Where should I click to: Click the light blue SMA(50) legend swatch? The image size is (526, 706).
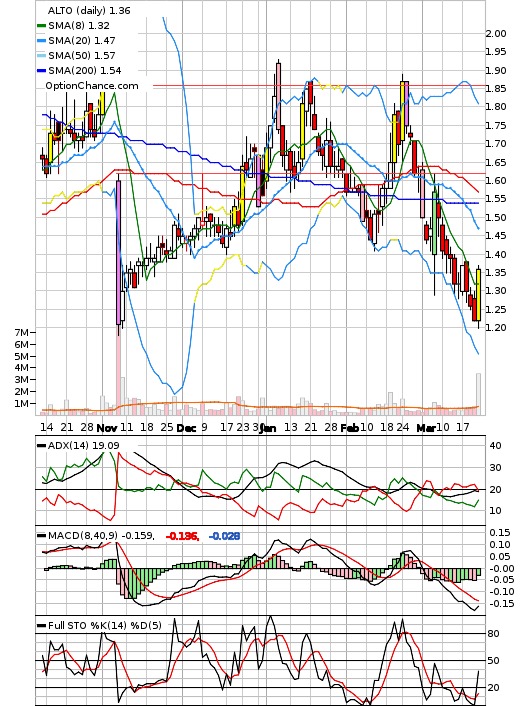pos(41,56)
